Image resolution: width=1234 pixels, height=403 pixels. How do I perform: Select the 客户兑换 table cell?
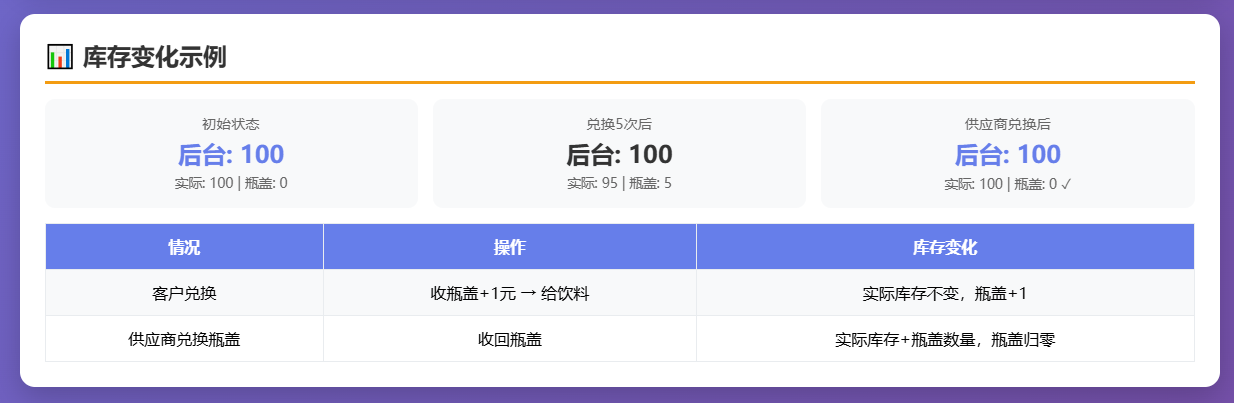tap(184, 293)
